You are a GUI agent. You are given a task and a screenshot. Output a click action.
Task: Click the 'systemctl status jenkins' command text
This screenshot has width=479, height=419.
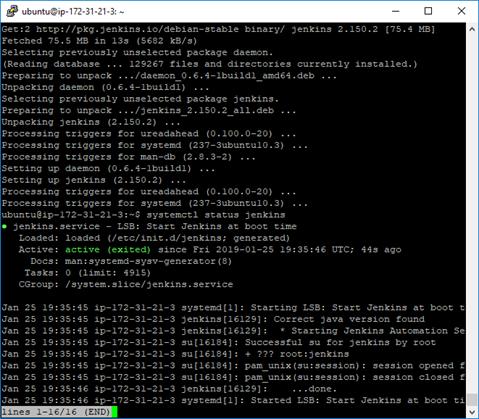tap(216, 215)
